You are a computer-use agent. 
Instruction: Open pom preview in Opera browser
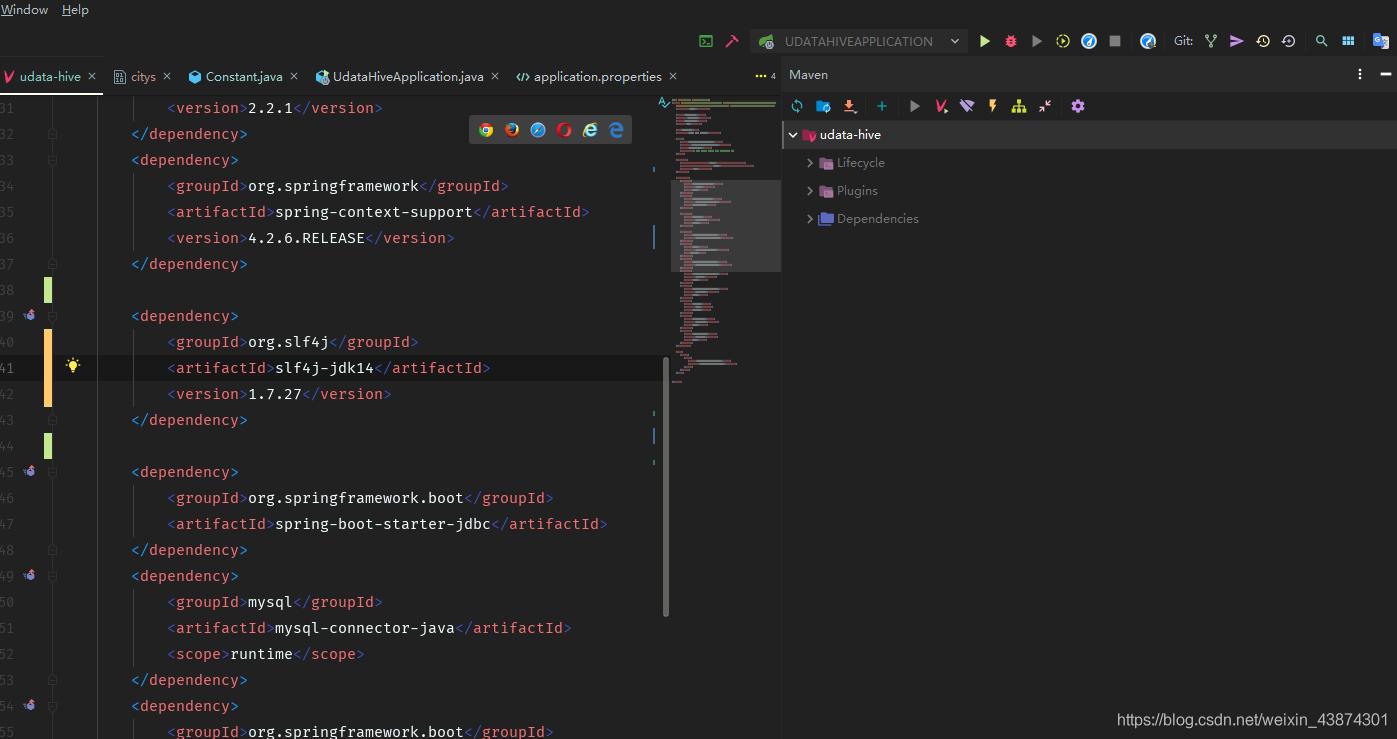[564, 130]
